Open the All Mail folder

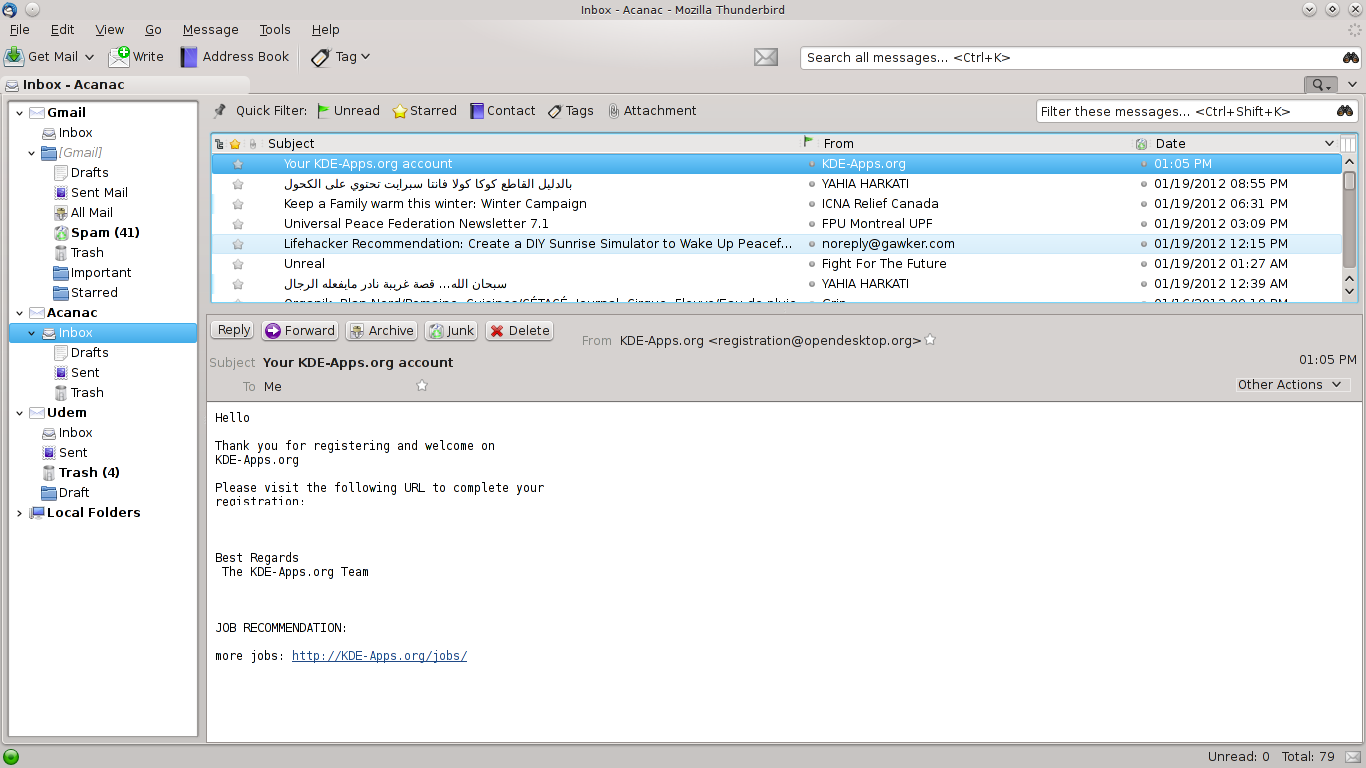pyautogui.click(x=91, y=213)
